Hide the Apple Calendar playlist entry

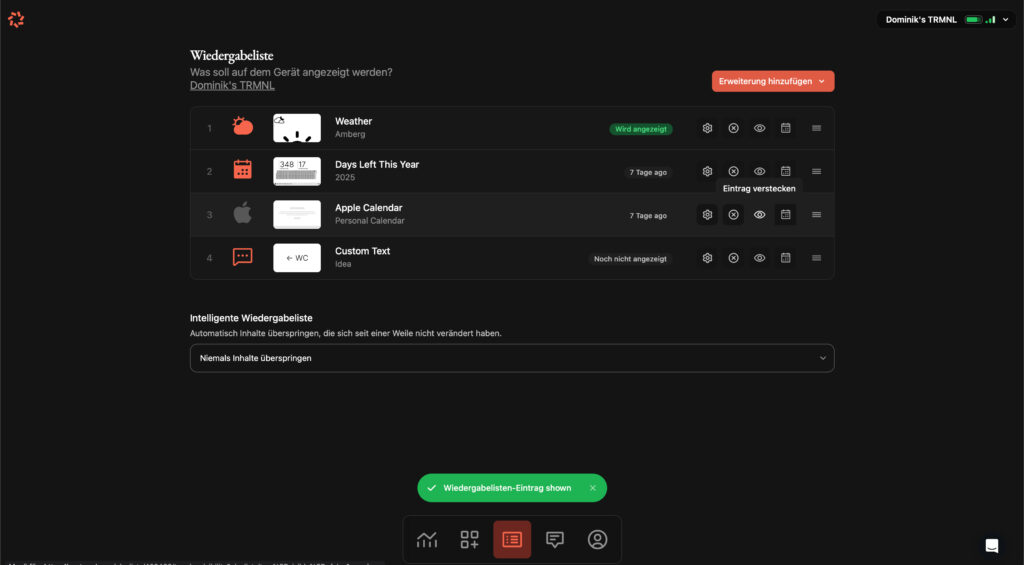(x=760, y=215)
